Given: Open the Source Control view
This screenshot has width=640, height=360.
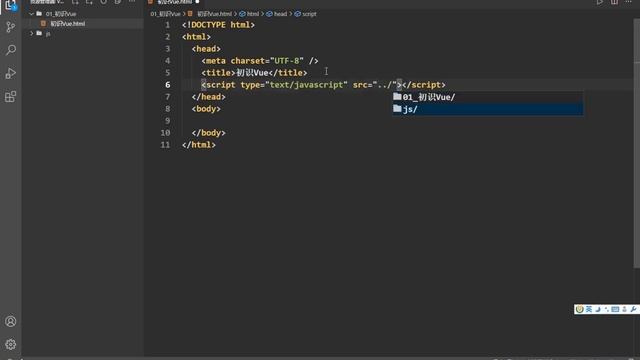Looking at the screenshot, I should coord(11,27).
